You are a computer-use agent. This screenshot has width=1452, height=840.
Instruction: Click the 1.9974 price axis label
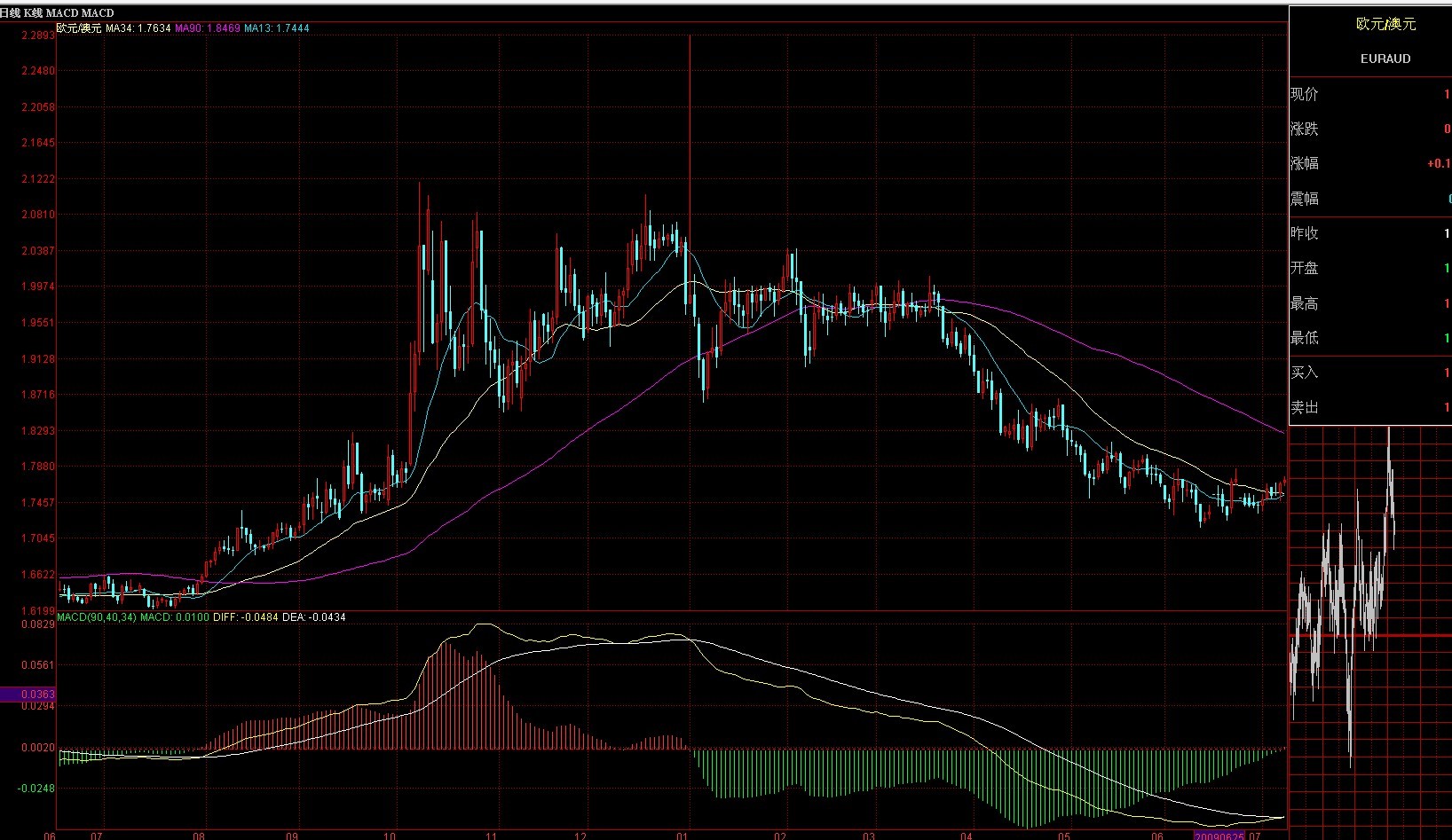click(x=38, y=287)
